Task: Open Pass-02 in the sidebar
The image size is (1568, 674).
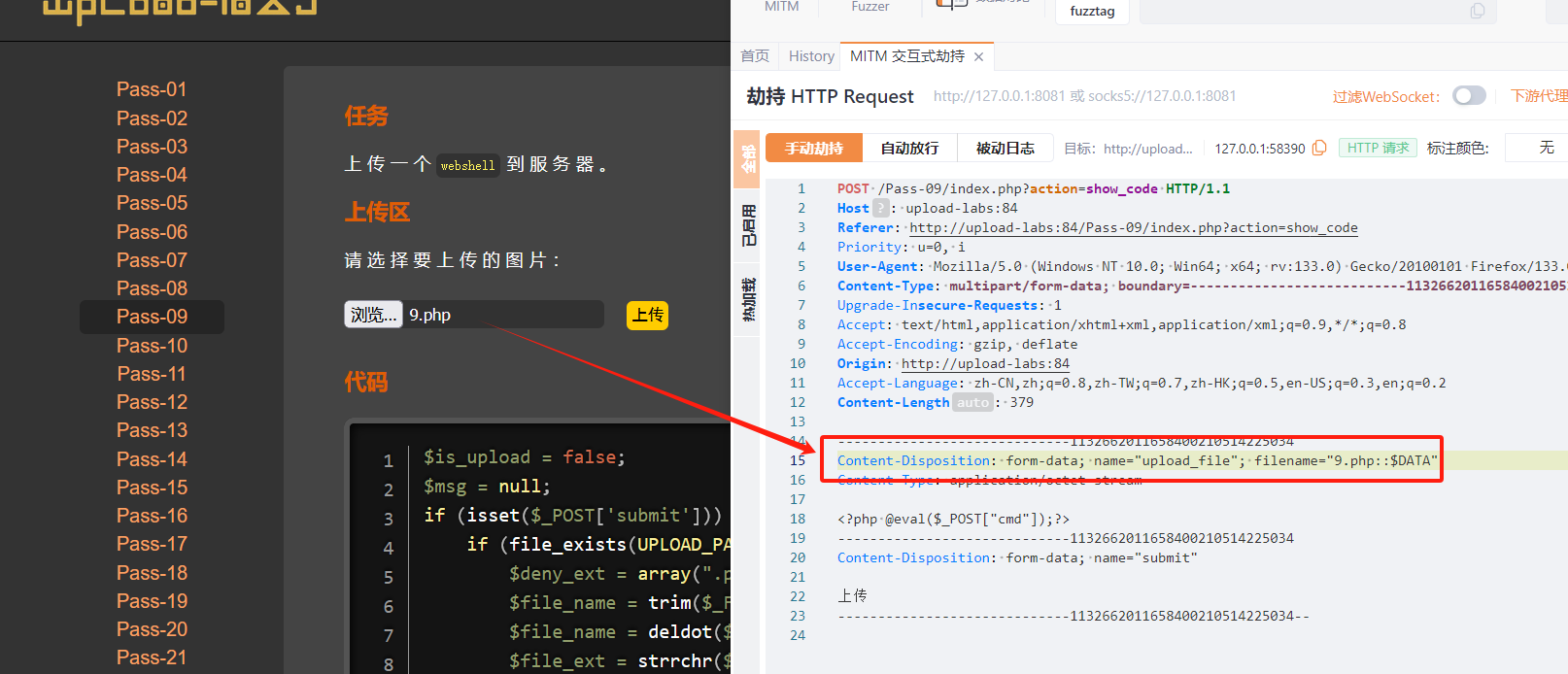Action: tap(152, 118)
